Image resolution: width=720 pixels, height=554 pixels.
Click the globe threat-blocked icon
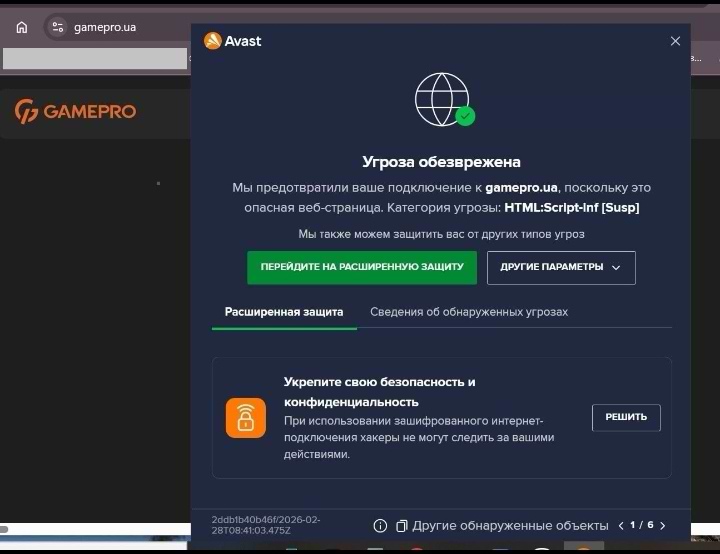443,100
